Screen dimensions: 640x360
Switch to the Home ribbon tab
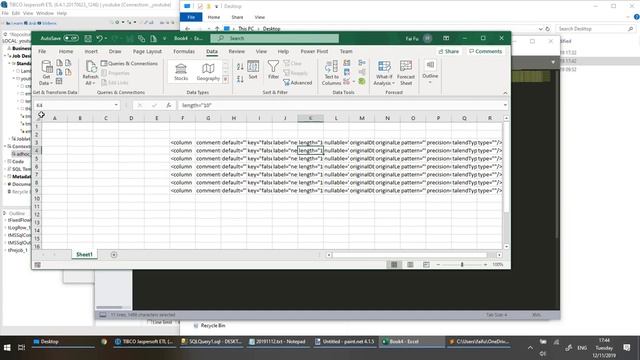point(66,51)
